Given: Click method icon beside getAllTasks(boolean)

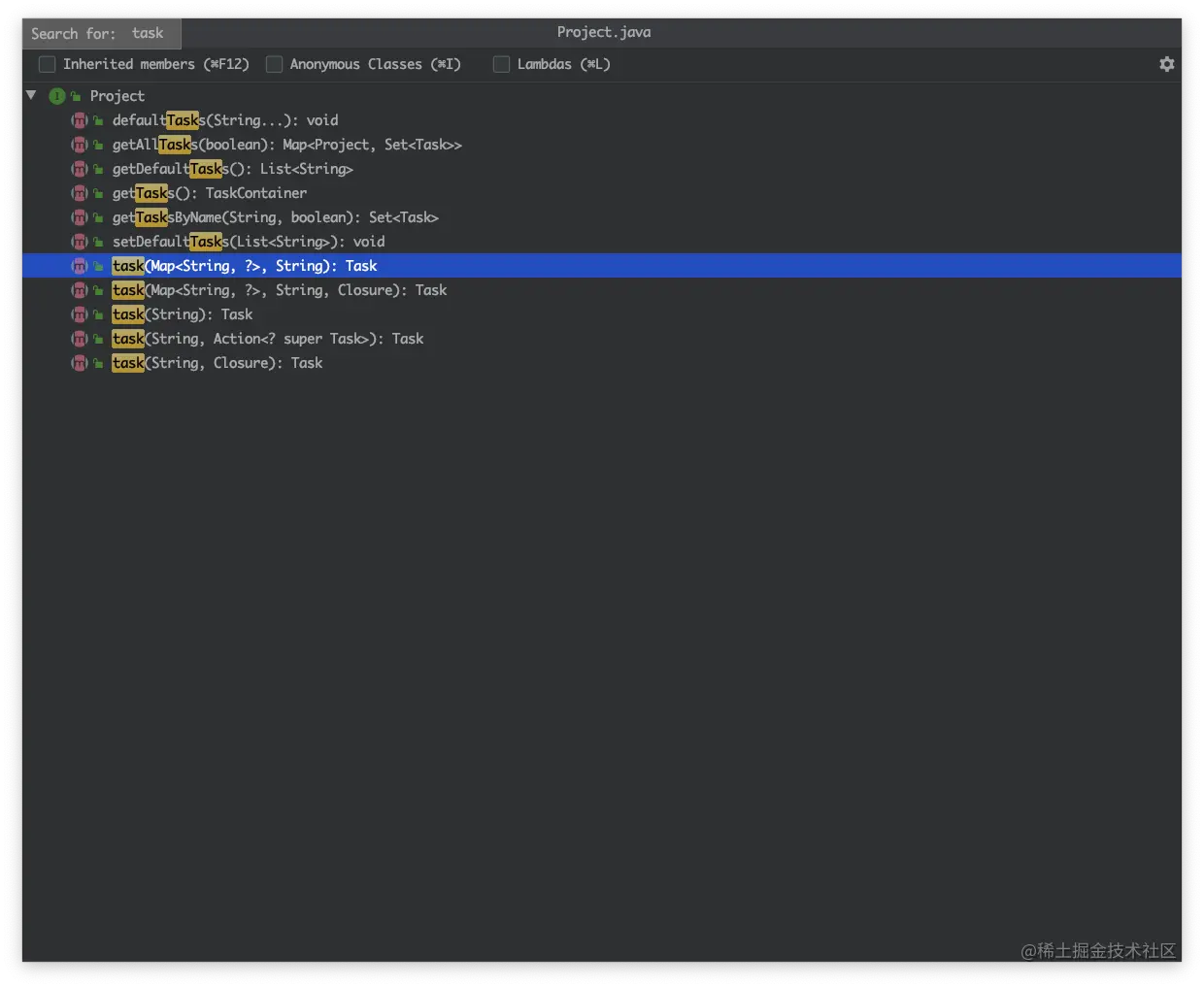Looking at the screenshot, I should [x=80, y=145].
